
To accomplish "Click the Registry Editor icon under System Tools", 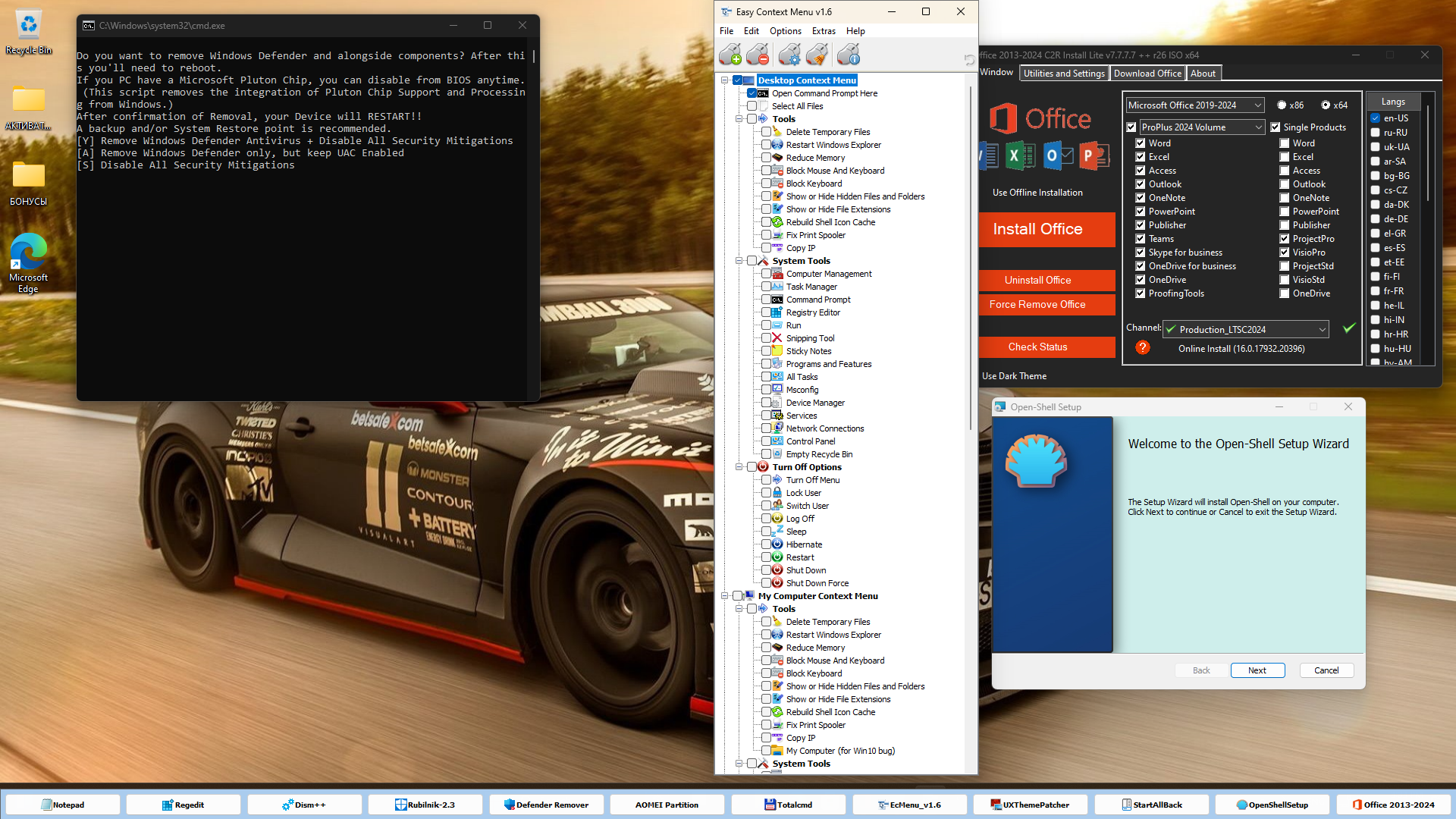I will tap(777, 312).
